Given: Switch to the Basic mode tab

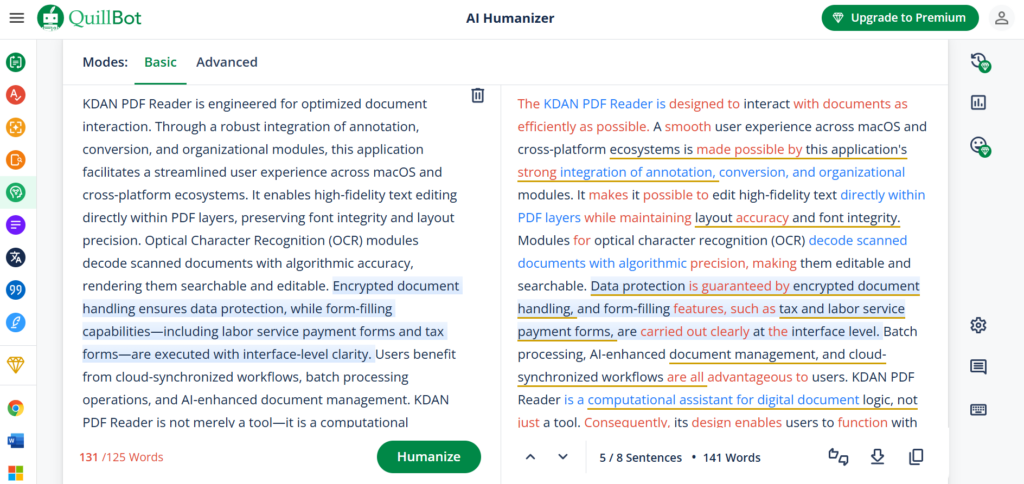Looking at the screenshot, I should pyautogui.click(x=161, y=62).
